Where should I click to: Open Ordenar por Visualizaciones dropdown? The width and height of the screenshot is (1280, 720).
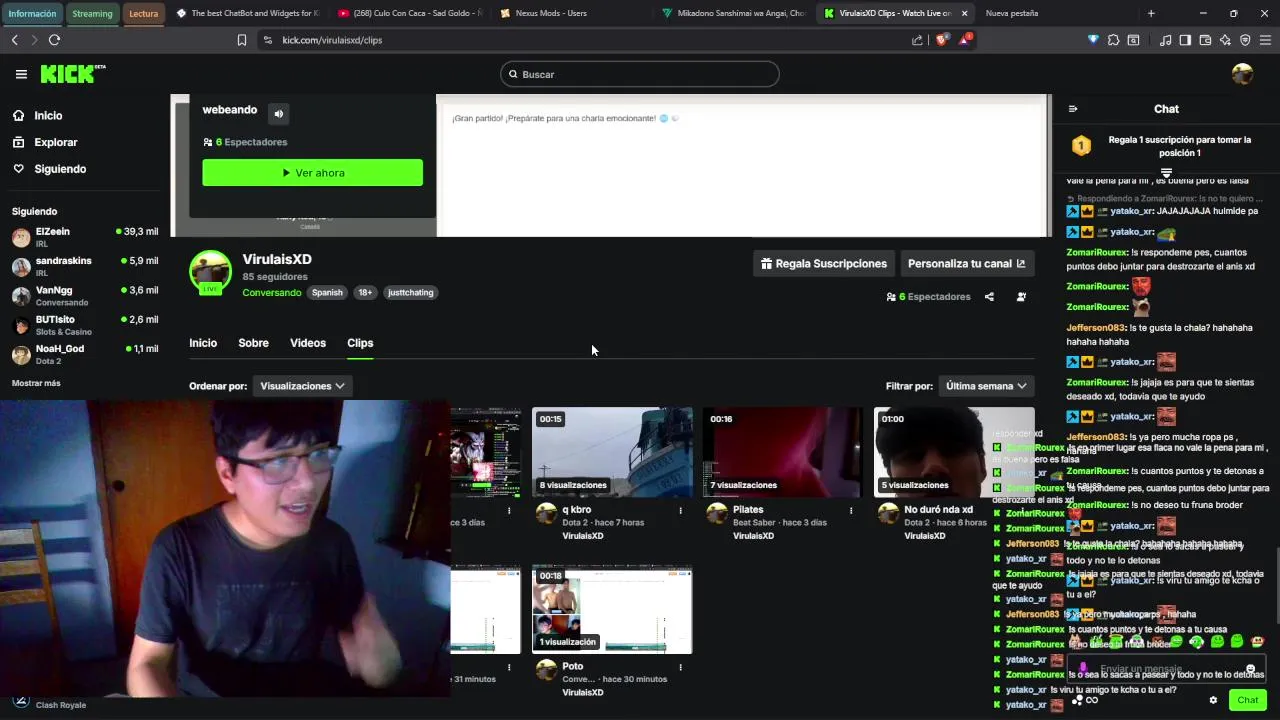tap(302, 386)
